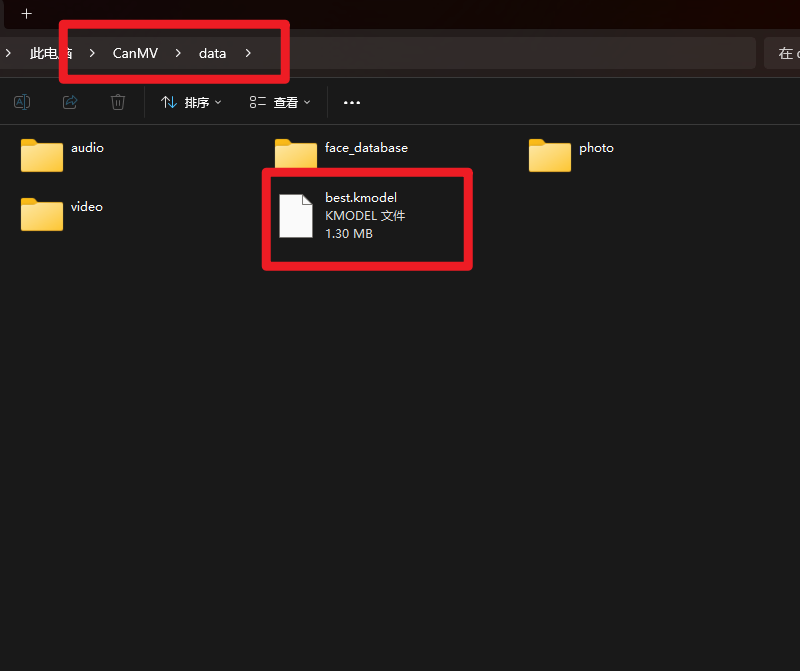The height and width of the screenshot is (671, 800).
Task: Expand the chevron after data
Action: tap(248, 53)
